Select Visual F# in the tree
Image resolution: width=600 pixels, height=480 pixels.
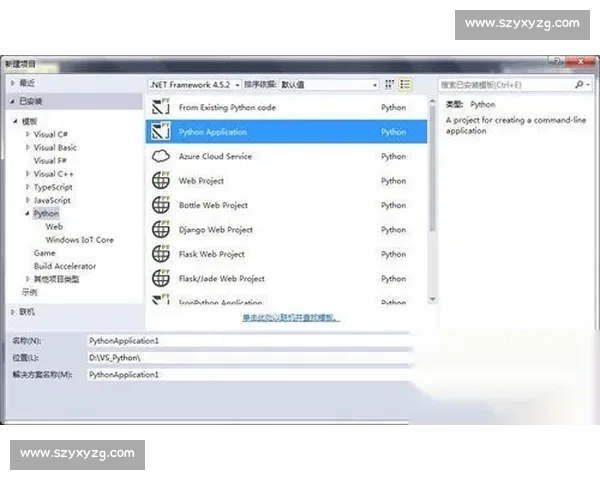coord(50,161)
